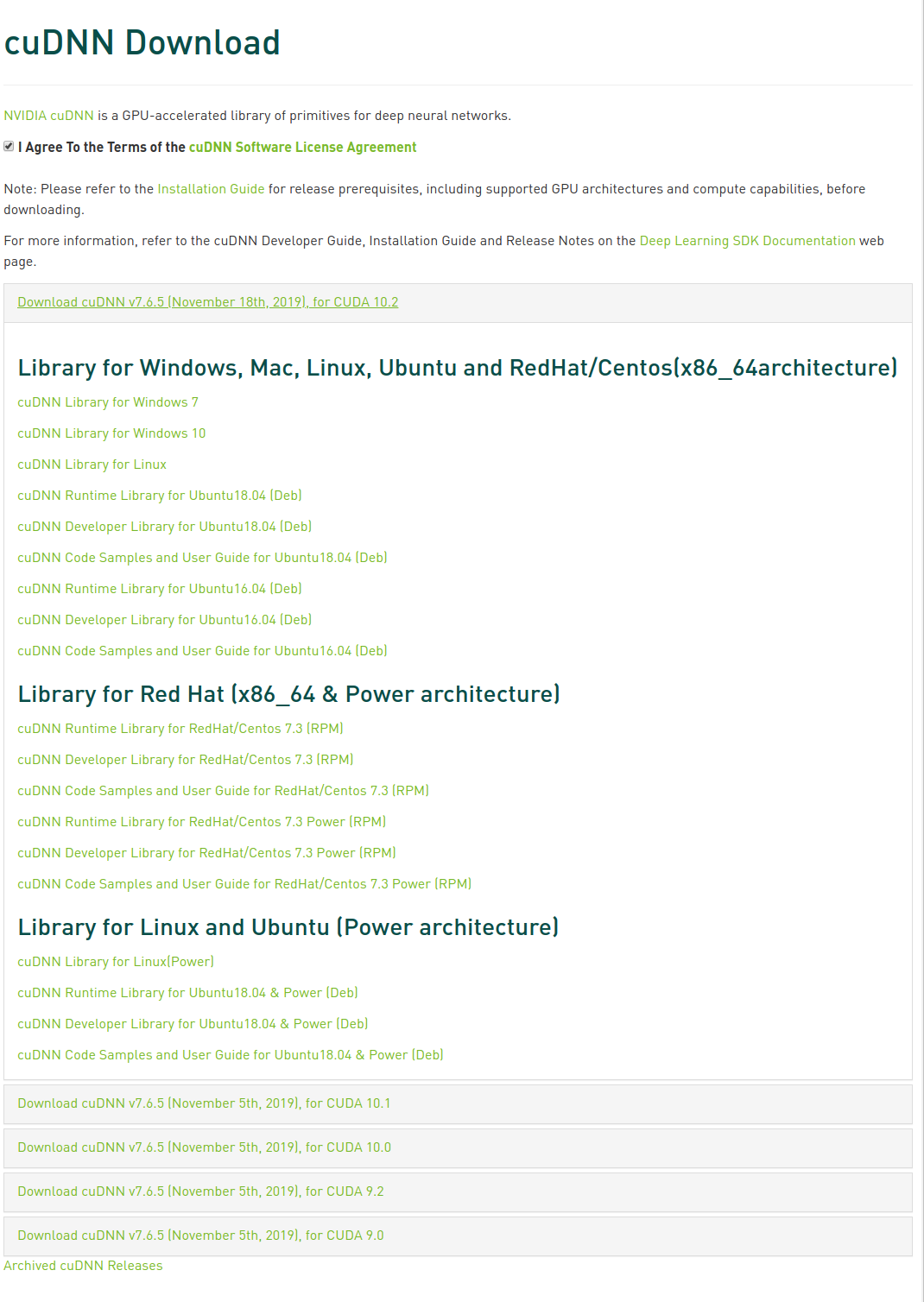The height and width of the screenshot is (1302, 924).
Task: Get Code Samples for RedHat/Centos 7.3 Power (RPM)
Action: [244, 884]
